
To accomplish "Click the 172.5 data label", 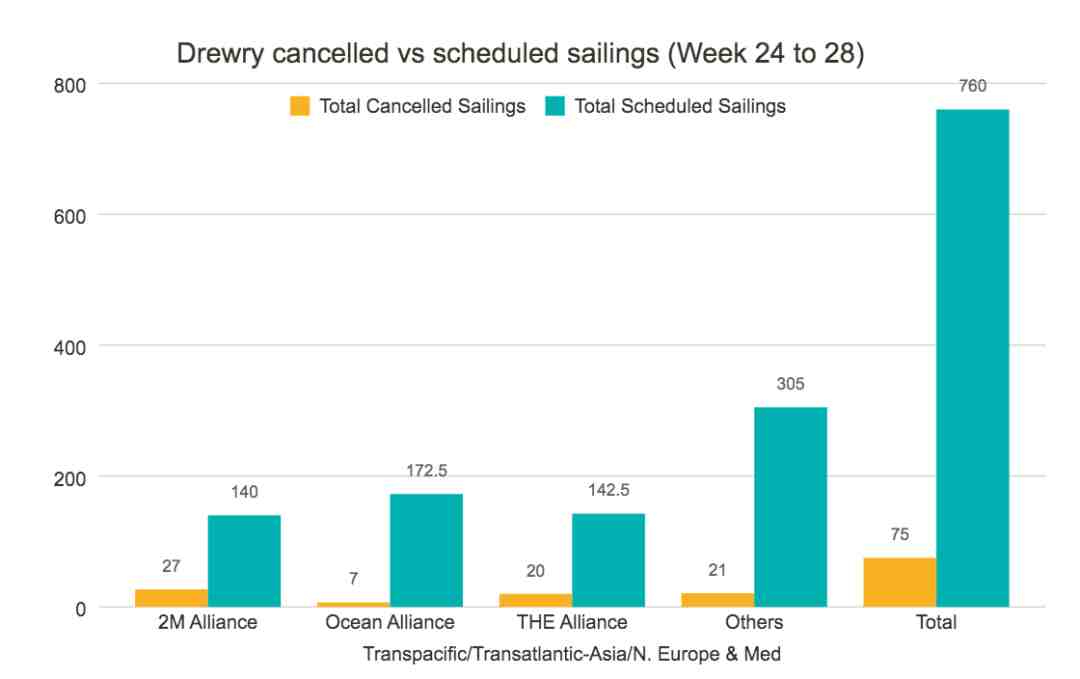I will click(426, 470).
